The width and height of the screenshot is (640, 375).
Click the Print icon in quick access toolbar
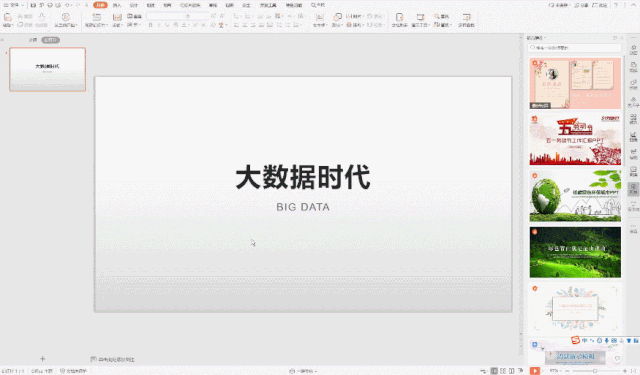50,5
